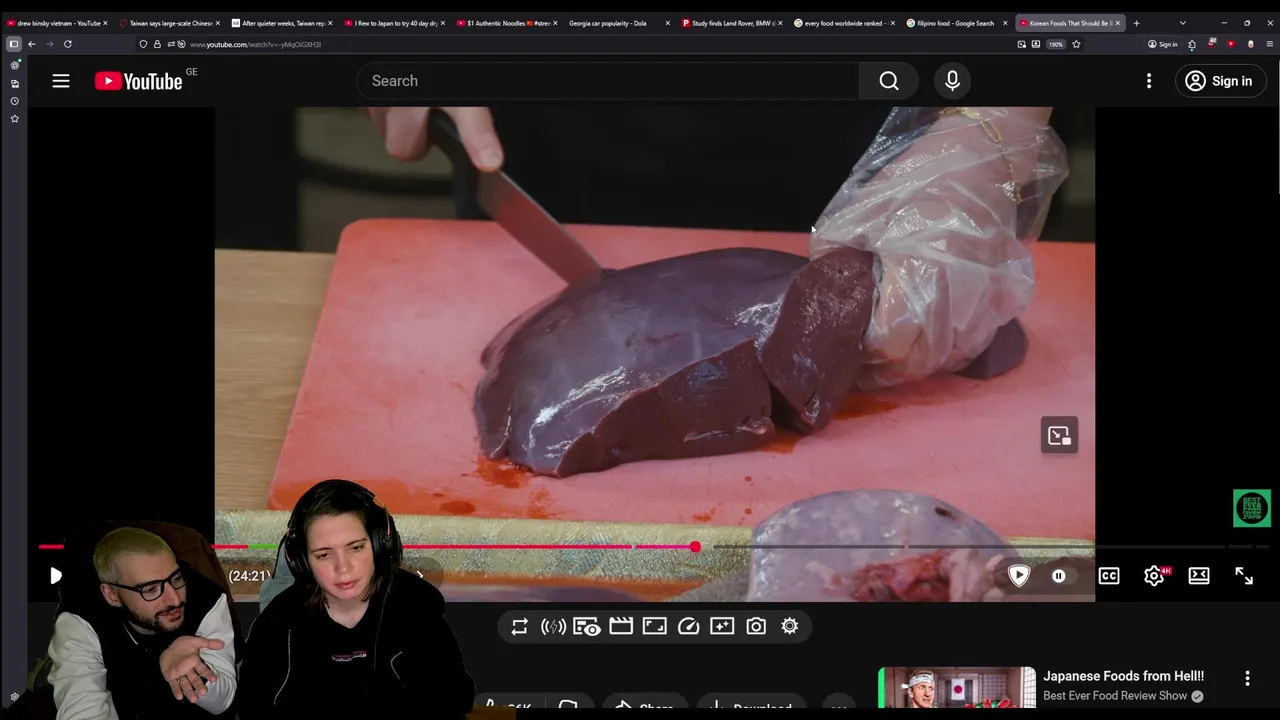
Task: Take a screenshot with camera icon
Action: point(756,626)
